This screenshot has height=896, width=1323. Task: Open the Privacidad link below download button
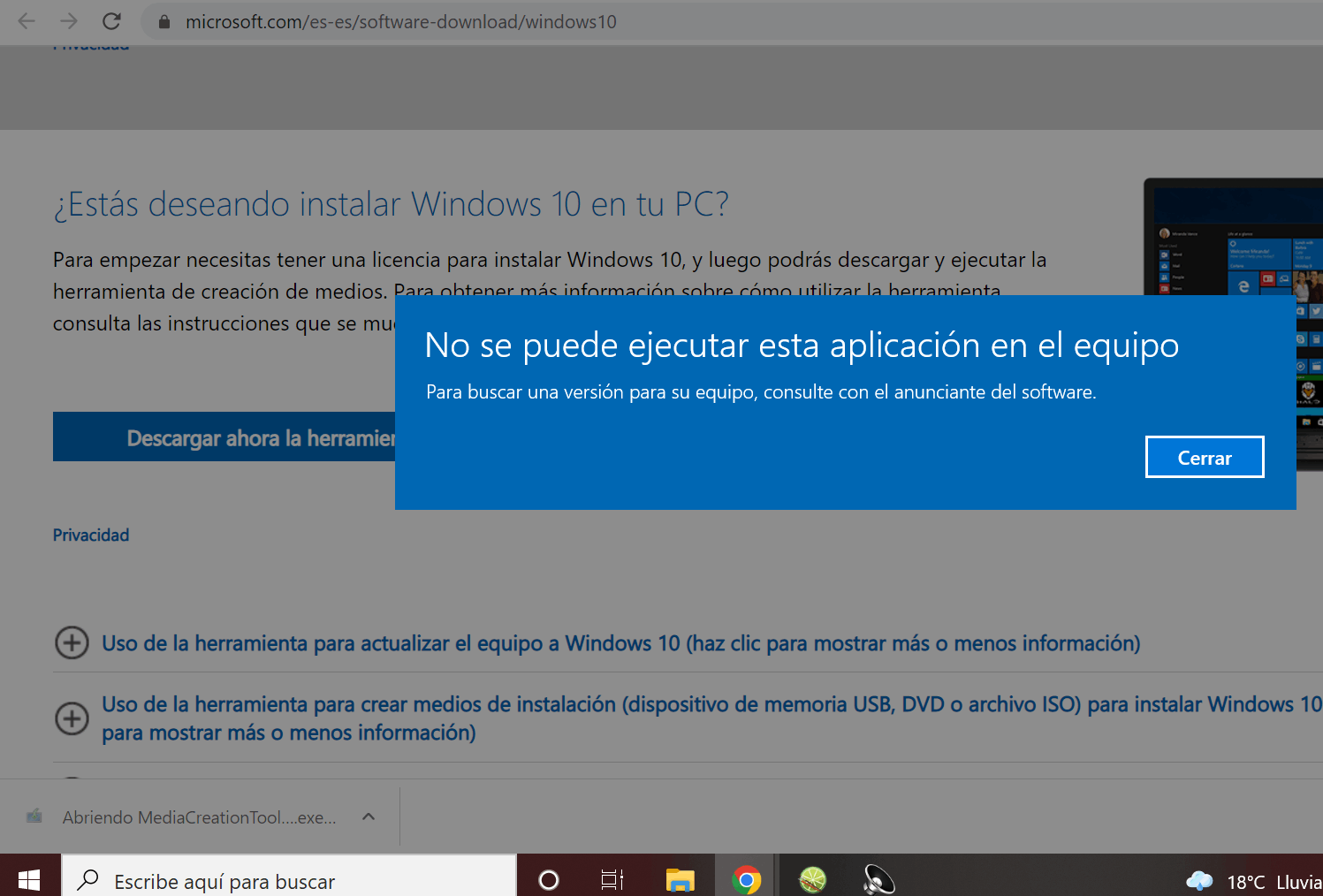pyautogui.click(x=91, y=535)
